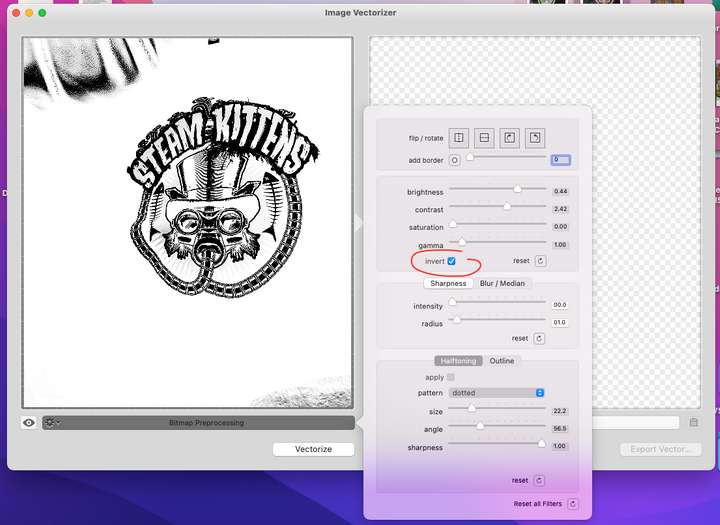Click the Reset all Filters icon

click(573, 504)
